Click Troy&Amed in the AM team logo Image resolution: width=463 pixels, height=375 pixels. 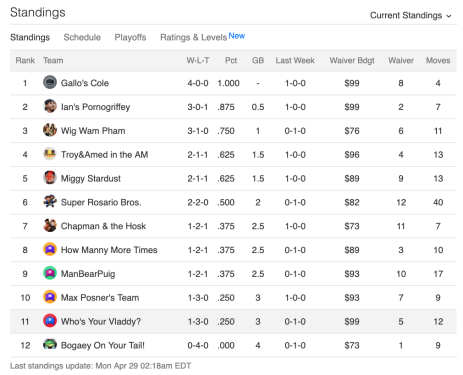tap(50, 154)
